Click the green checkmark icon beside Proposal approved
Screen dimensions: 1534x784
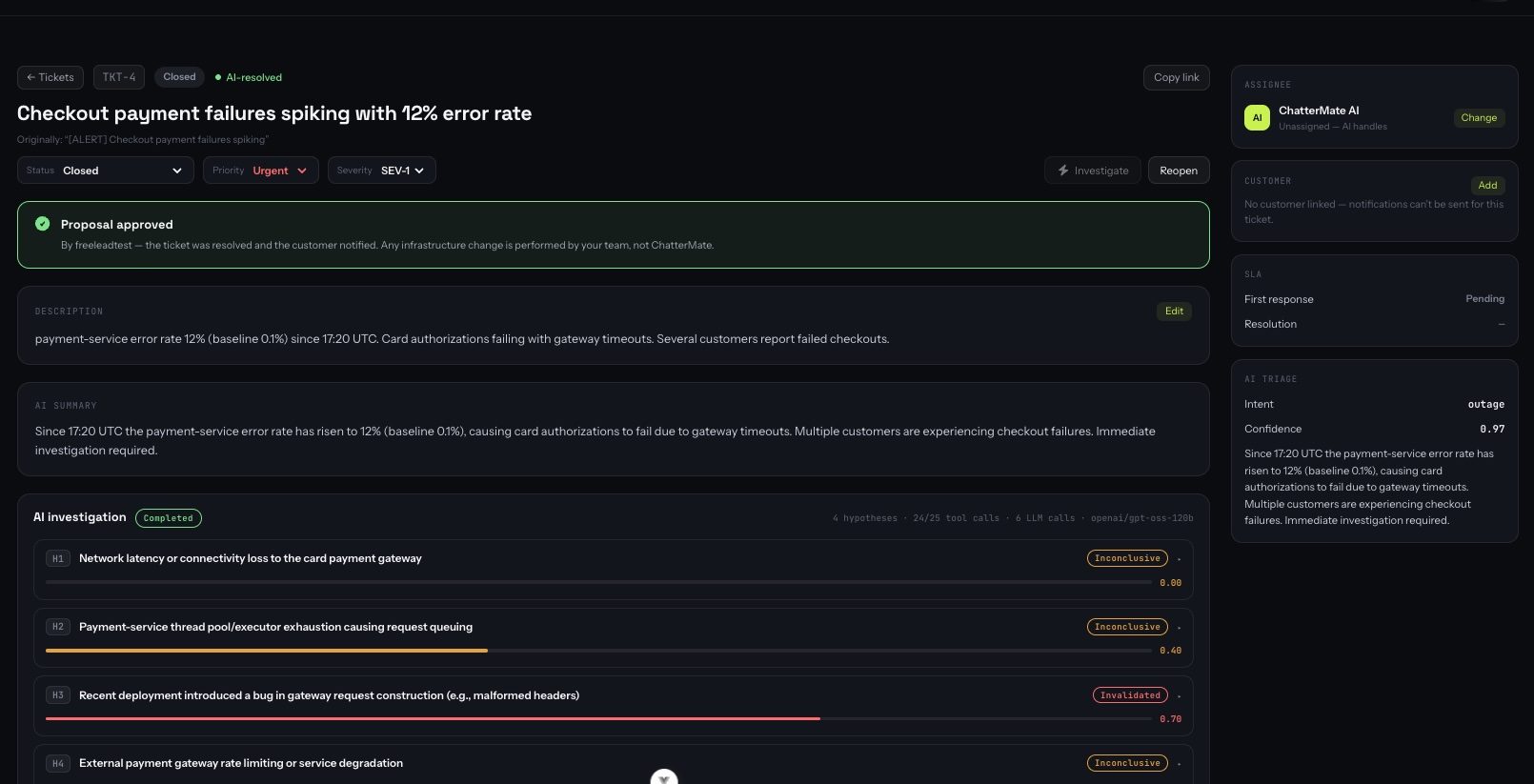click(42, 224)
